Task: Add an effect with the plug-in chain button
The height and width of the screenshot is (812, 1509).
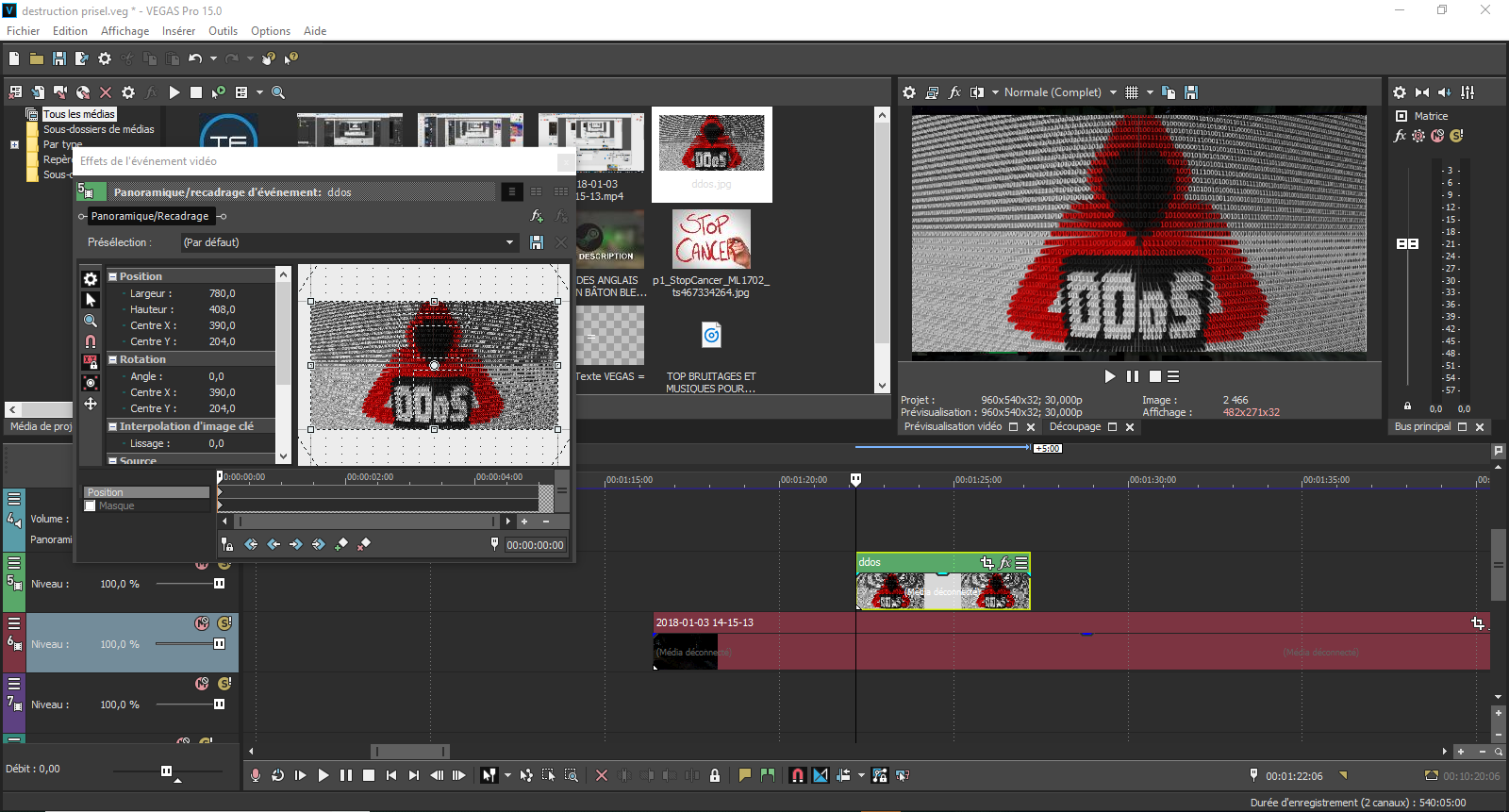Action: point(537,216)
